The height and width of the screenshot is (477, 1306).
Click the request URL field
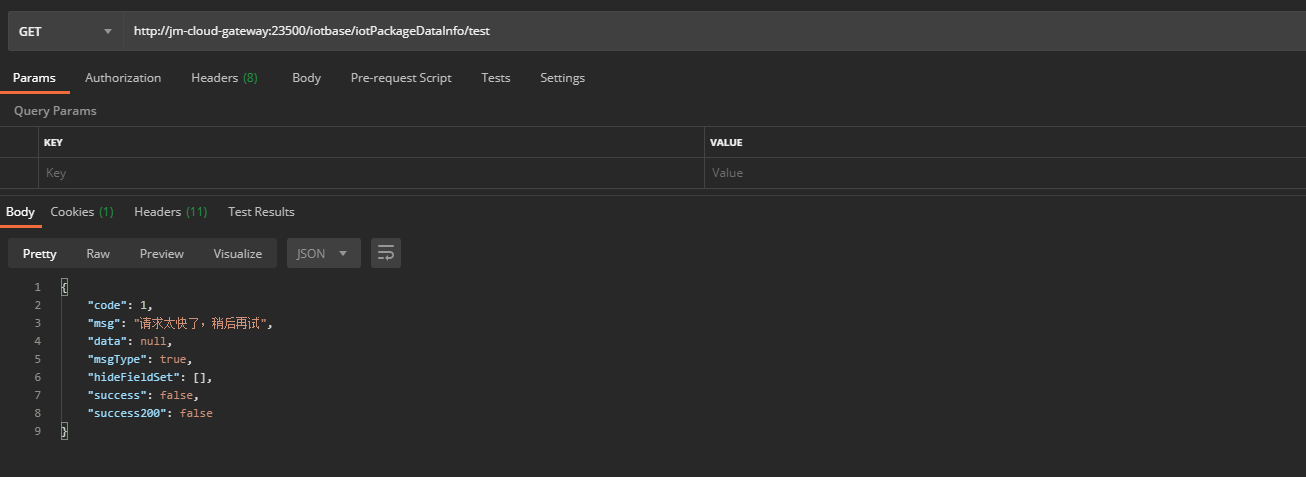point(700,31)
